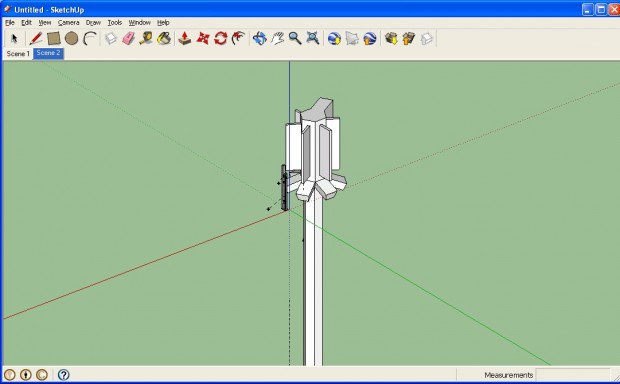Select the Push/Pull tool
Screen dimensions: 620x384
click(x=185, y=38)
